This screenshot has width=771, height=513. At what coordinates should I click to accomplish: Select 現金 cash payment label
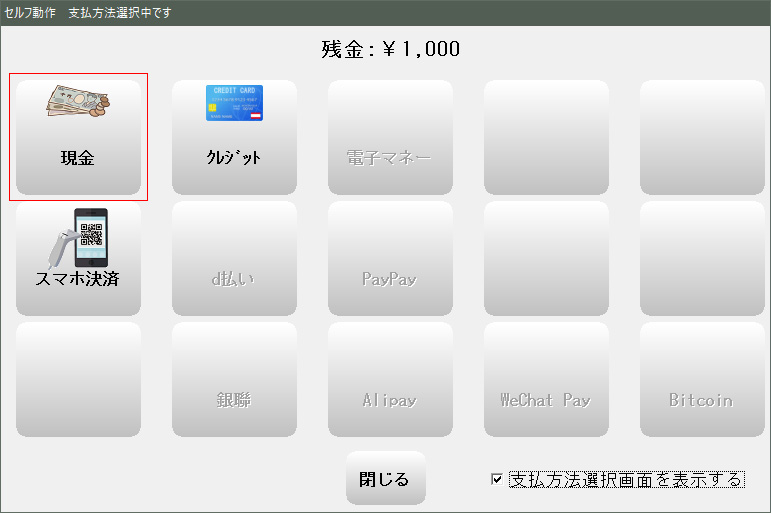77,158
